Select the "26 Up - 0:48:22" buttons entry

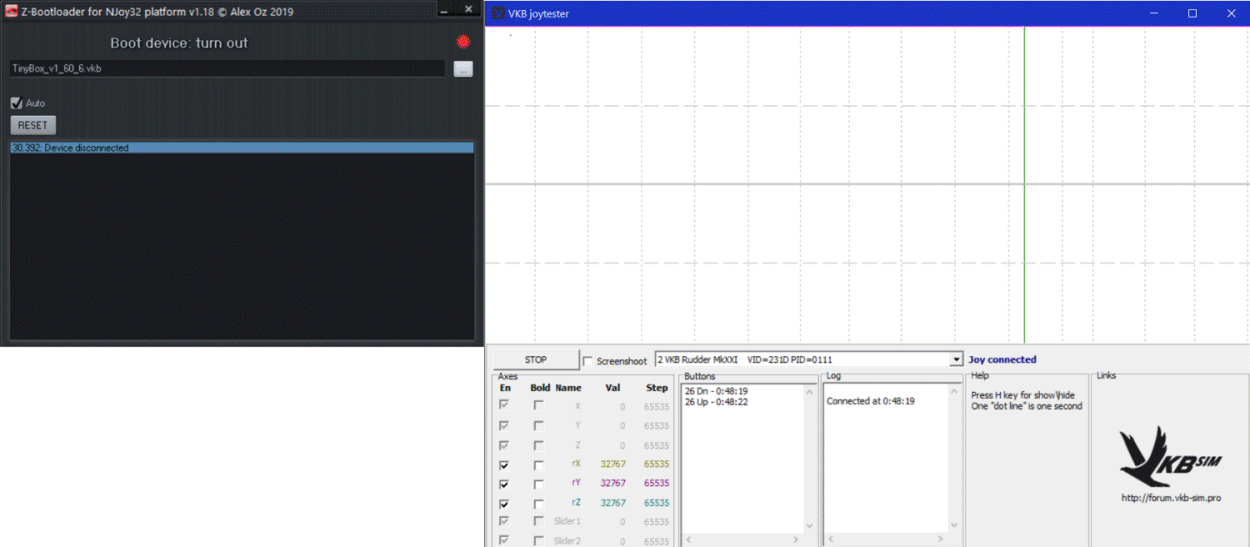[716, 402]
